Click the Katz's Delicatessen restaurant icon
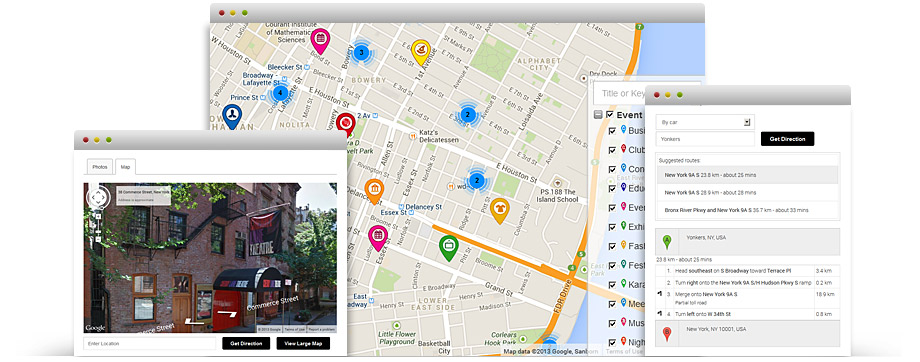Viewport: 920px width, 362px height. [412, 136]
